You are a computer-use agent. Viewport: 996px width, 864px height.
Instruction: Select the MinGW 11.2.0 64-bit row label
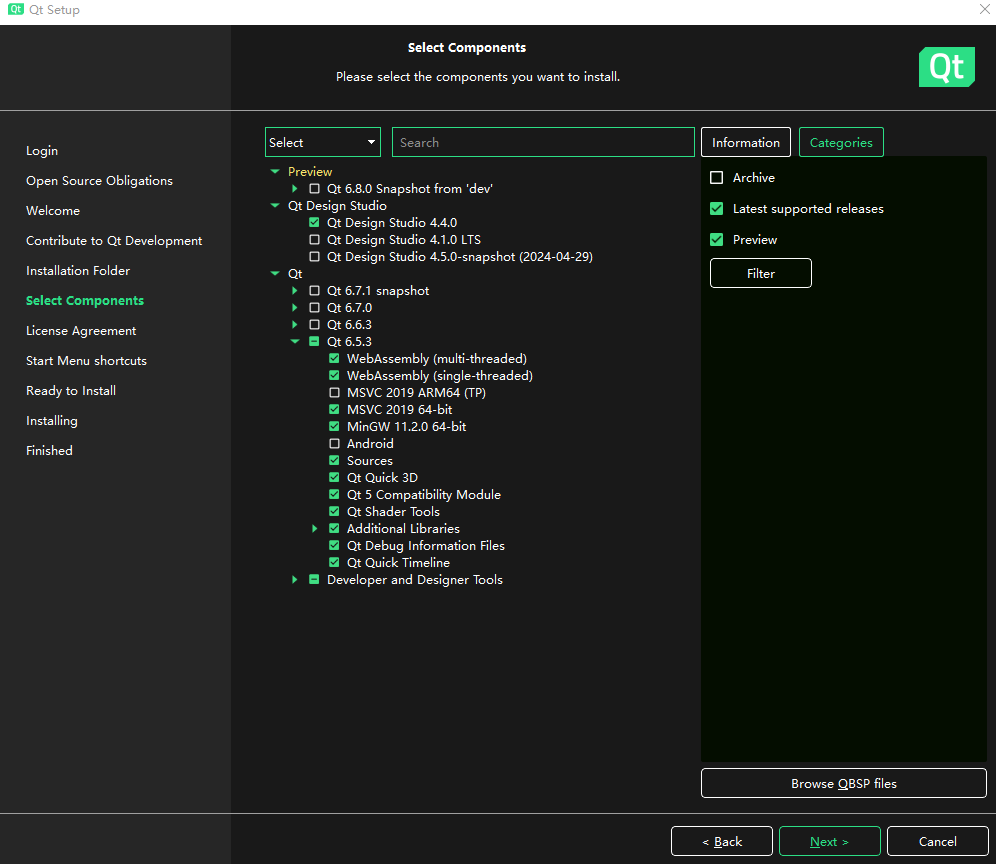tap(407, 427)
